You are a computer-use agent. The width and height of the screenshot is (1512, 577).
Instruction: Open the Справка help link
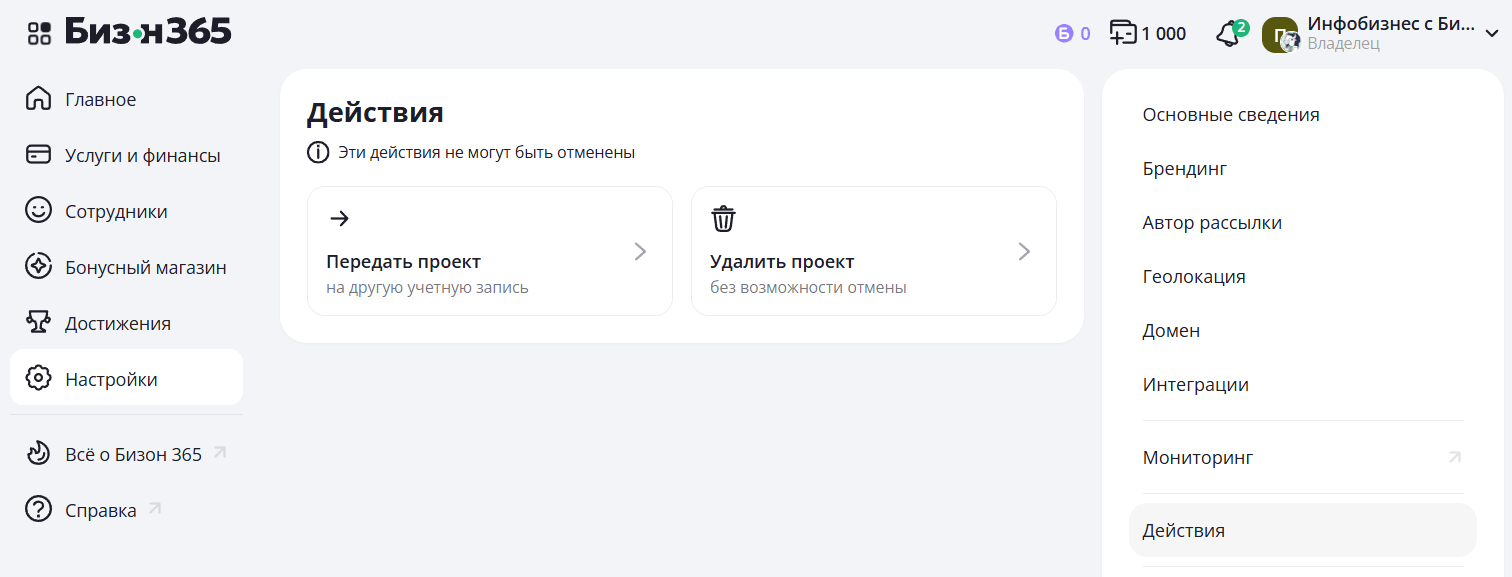tap(100, 511)
